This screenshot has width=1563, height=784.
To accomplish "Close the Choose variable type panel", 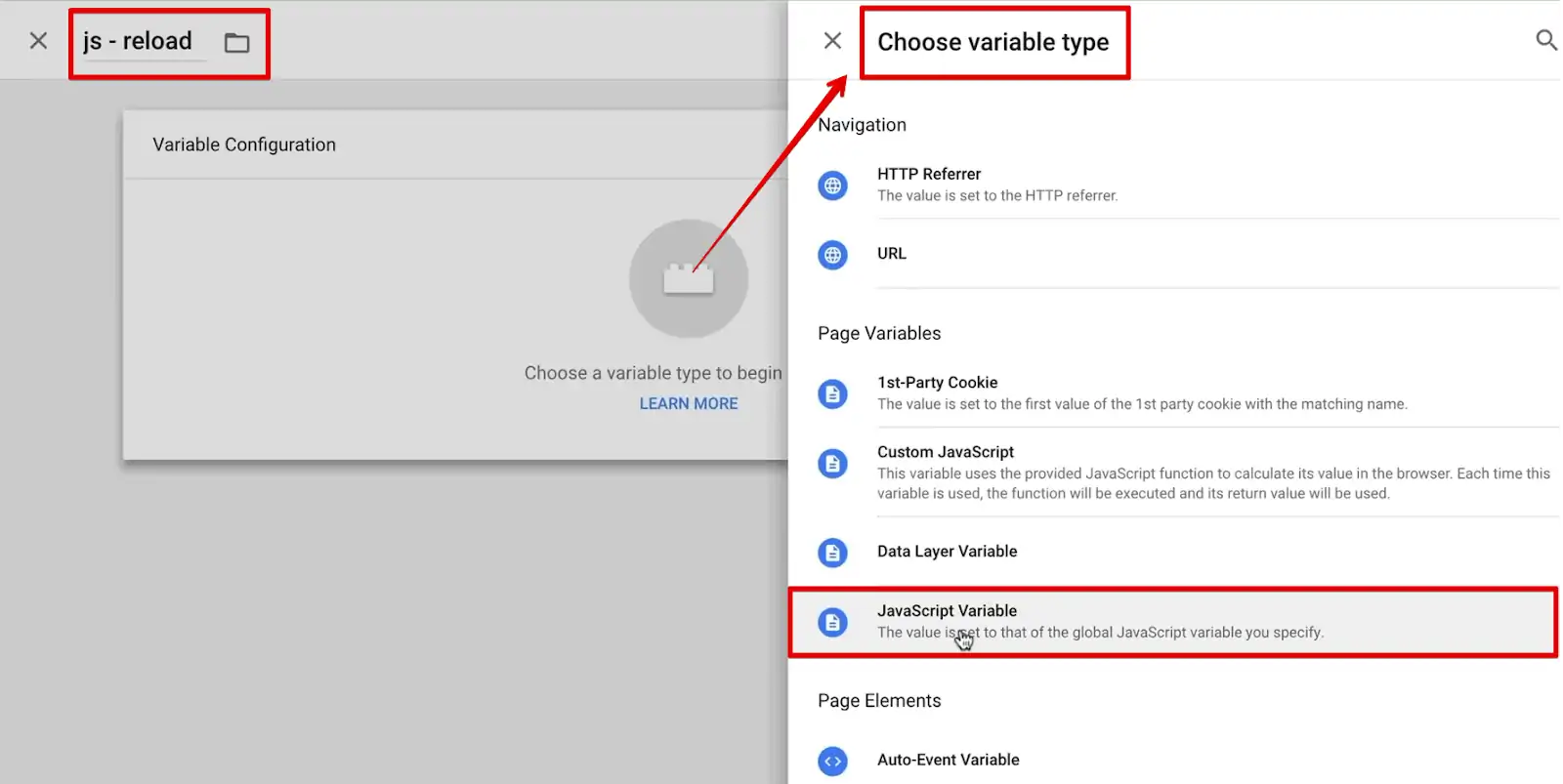I will coord(832,40).
